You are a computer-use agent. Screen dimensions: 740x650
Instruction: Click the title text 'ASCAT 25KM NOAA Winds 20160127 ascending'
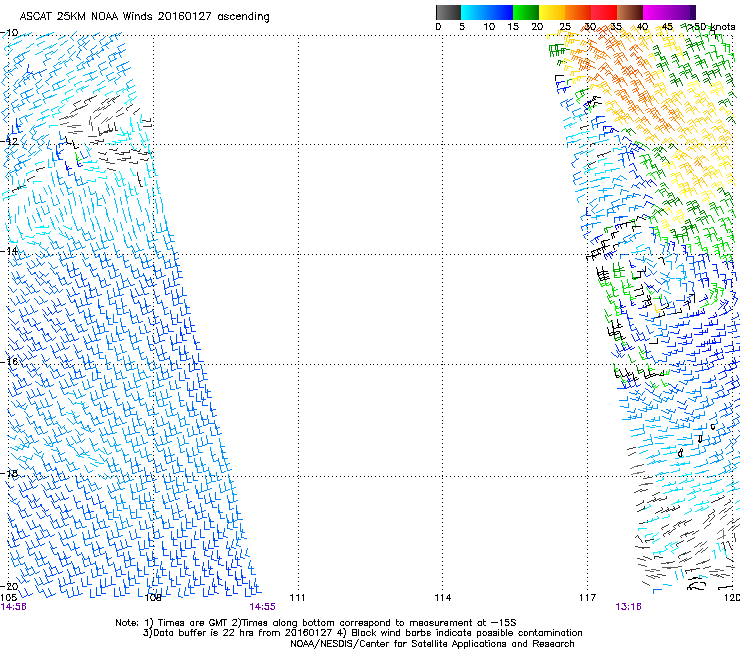(144, 17)
